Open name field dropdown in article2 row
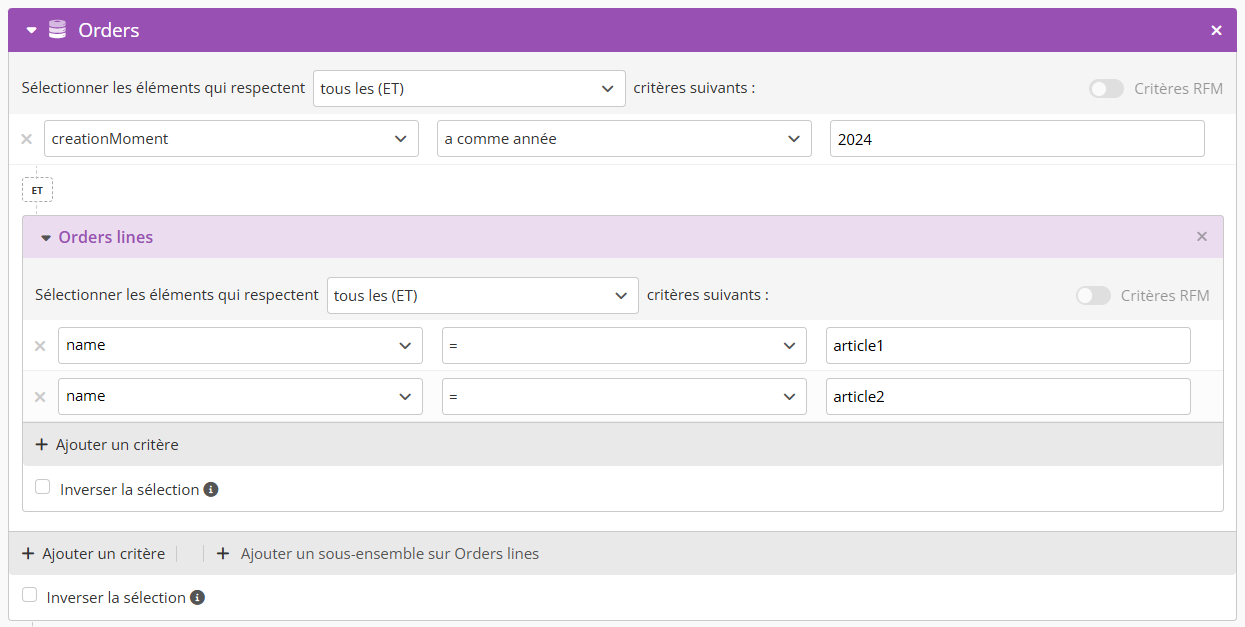This screenshot has height=627, width=1245. 240,396
